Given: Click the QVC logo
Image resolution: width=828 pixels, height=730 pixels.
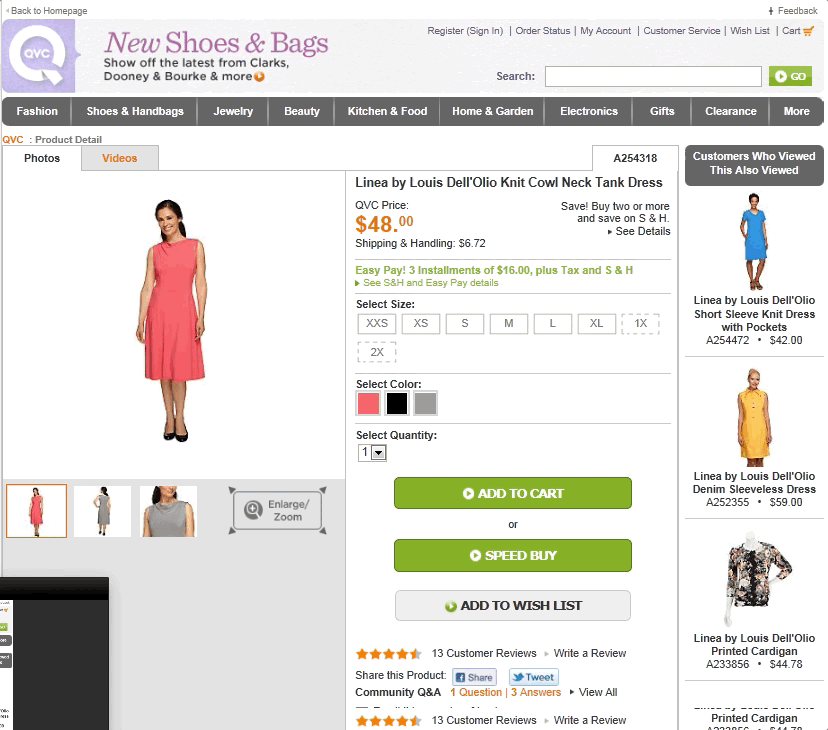Looking at the screenshot, I should tap(40, 55).
